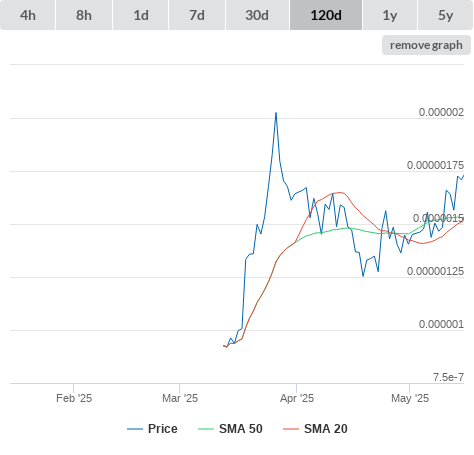Click the Mar '25 axis tick label
The width and height of the screenshot is (474, 455).
coord(180,398)
